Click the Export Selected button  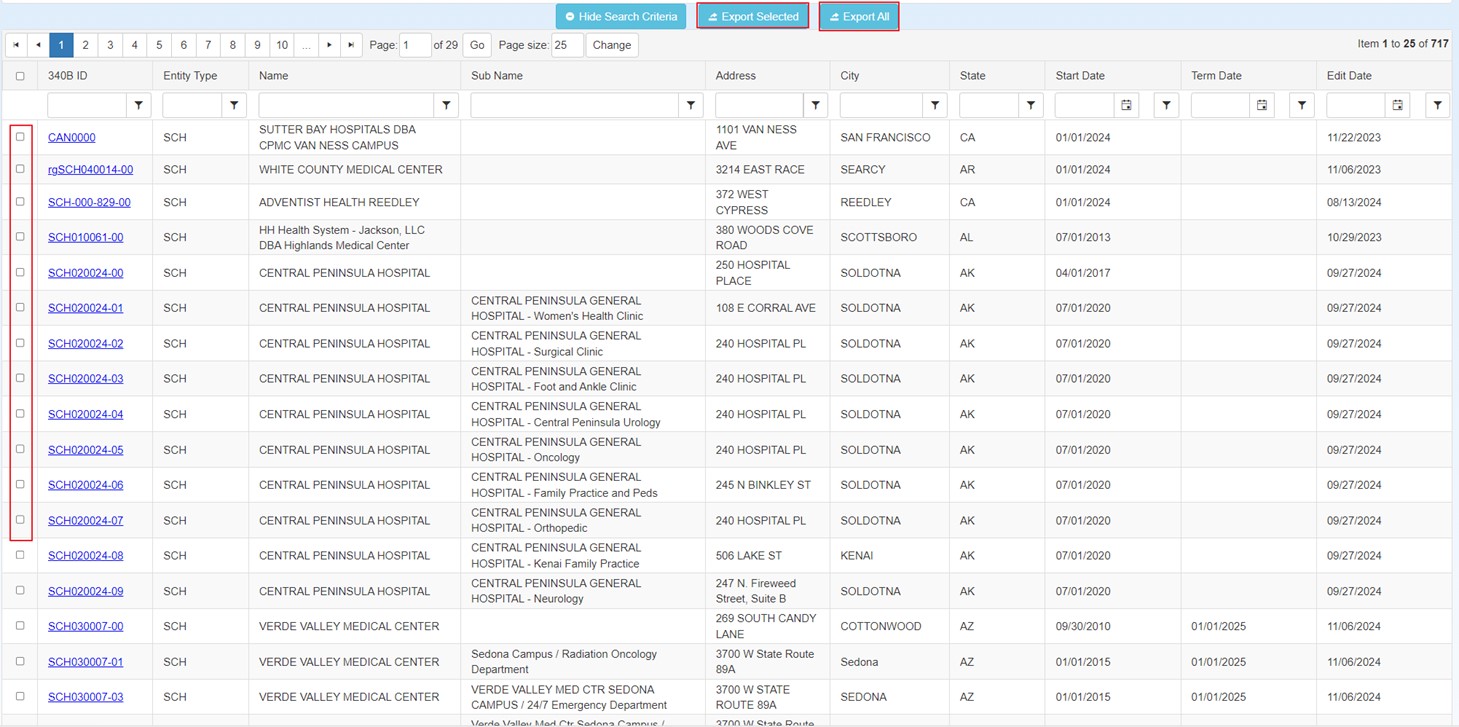pyautogui.click(x=753, y=16)
